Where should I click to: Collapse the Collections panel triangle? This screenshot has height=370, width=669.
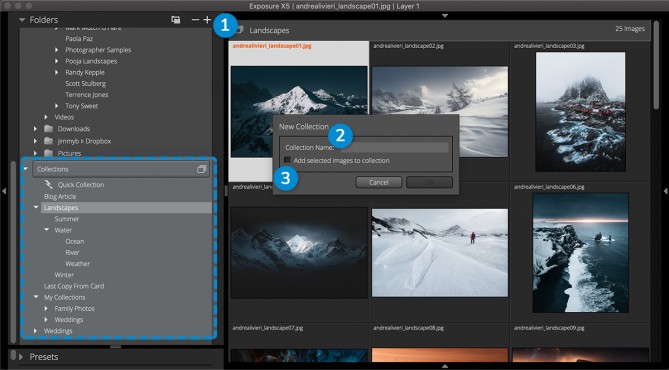[x=25, y=169]
